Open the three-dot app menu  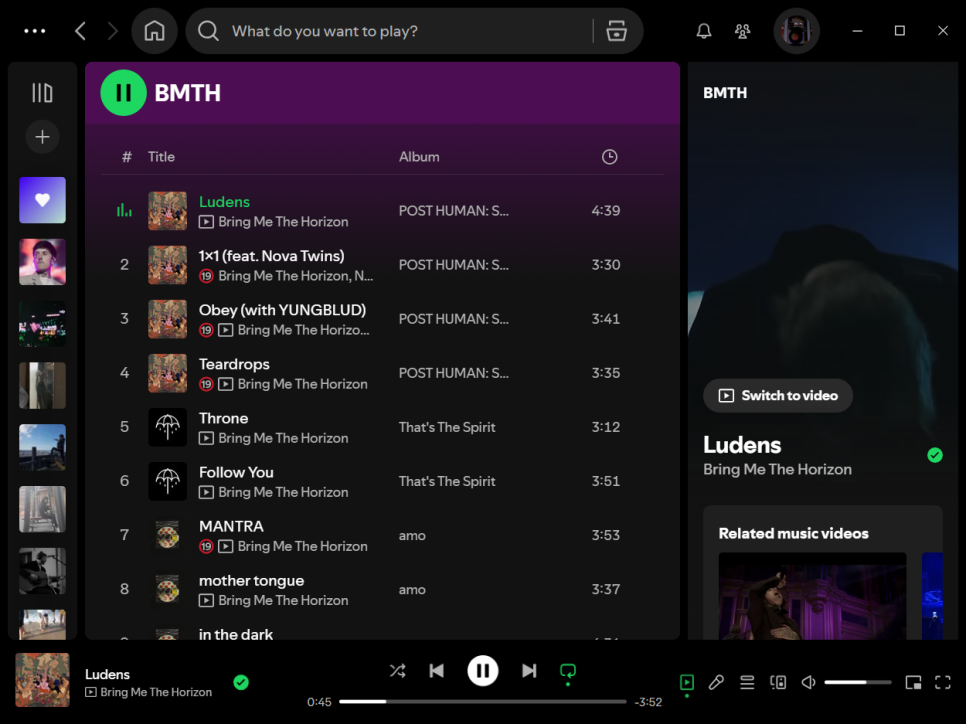click(34, 31)
